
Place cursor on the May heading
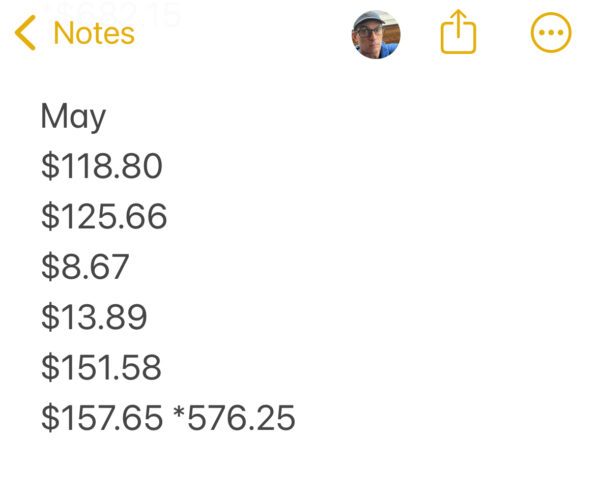click(73, 116)
